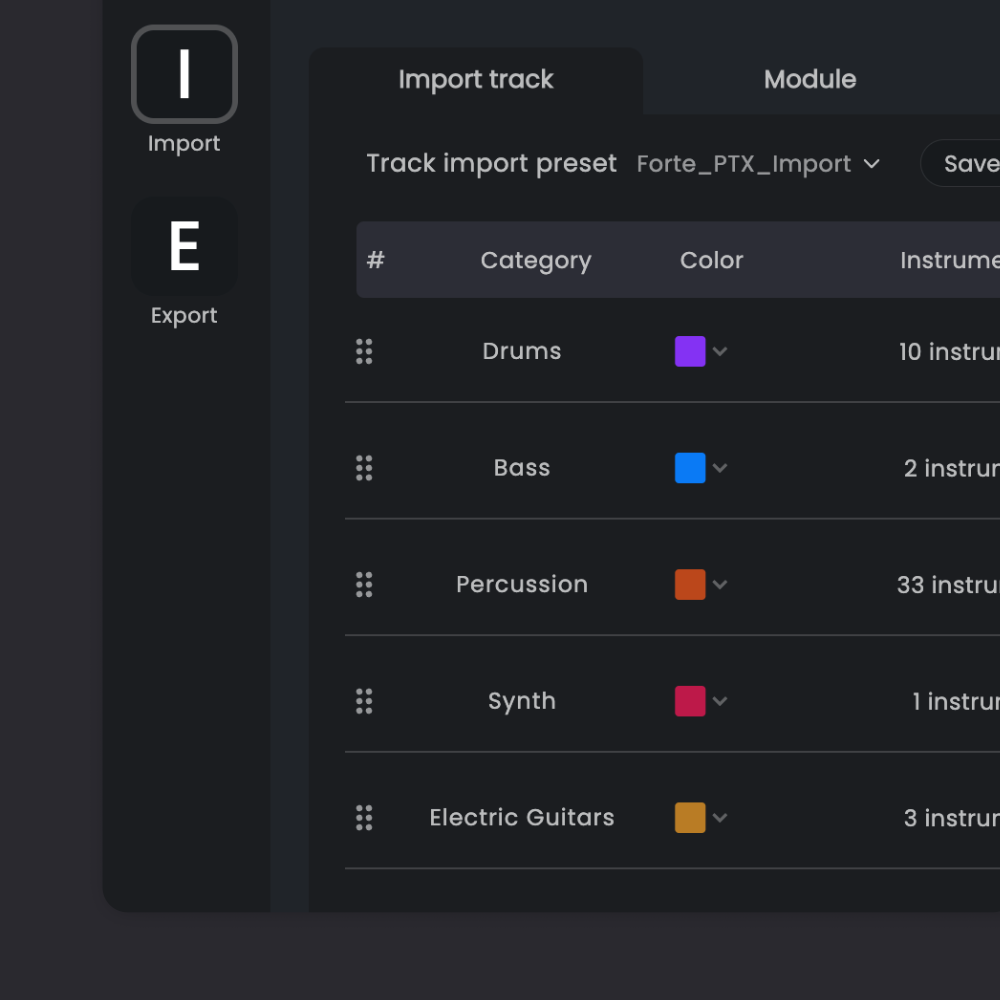This screenshot has height=1000, width=1000.
Task: Select the Import track tab
Action: pos(476,79)
